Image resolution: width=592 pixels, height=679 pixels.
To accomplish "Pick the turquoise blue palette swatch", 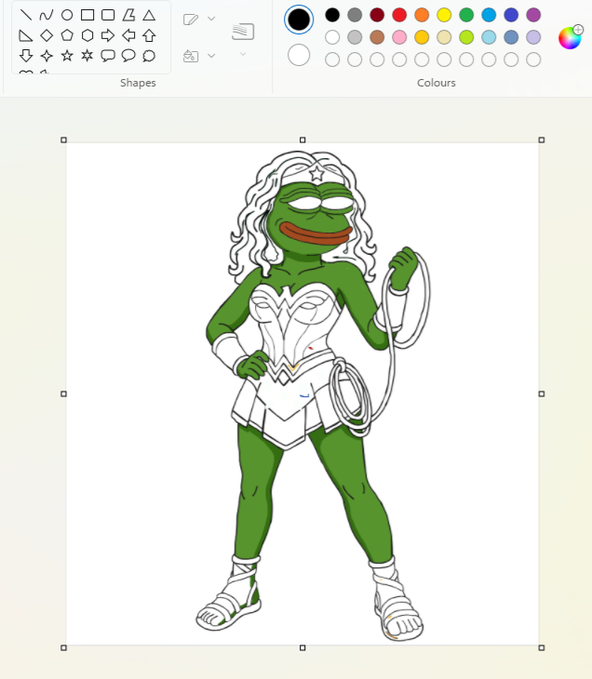I will click(x=489, y=15).
